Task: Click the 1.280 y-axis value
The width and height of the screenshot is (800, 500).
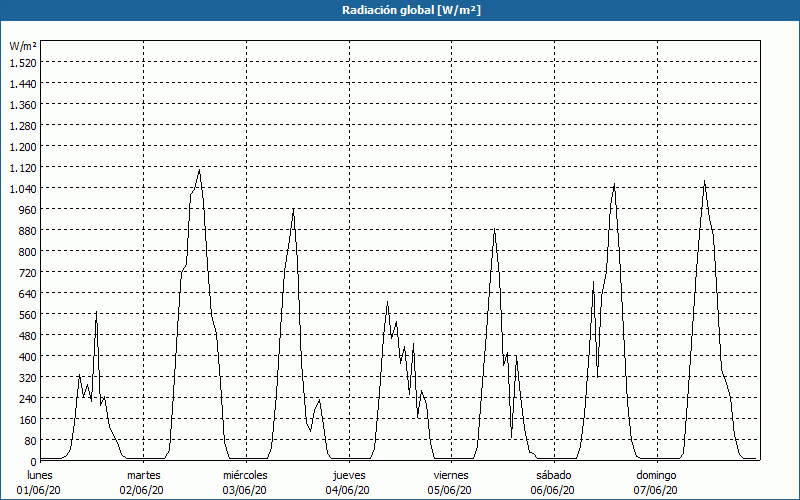Action: [x=23, y=126]
